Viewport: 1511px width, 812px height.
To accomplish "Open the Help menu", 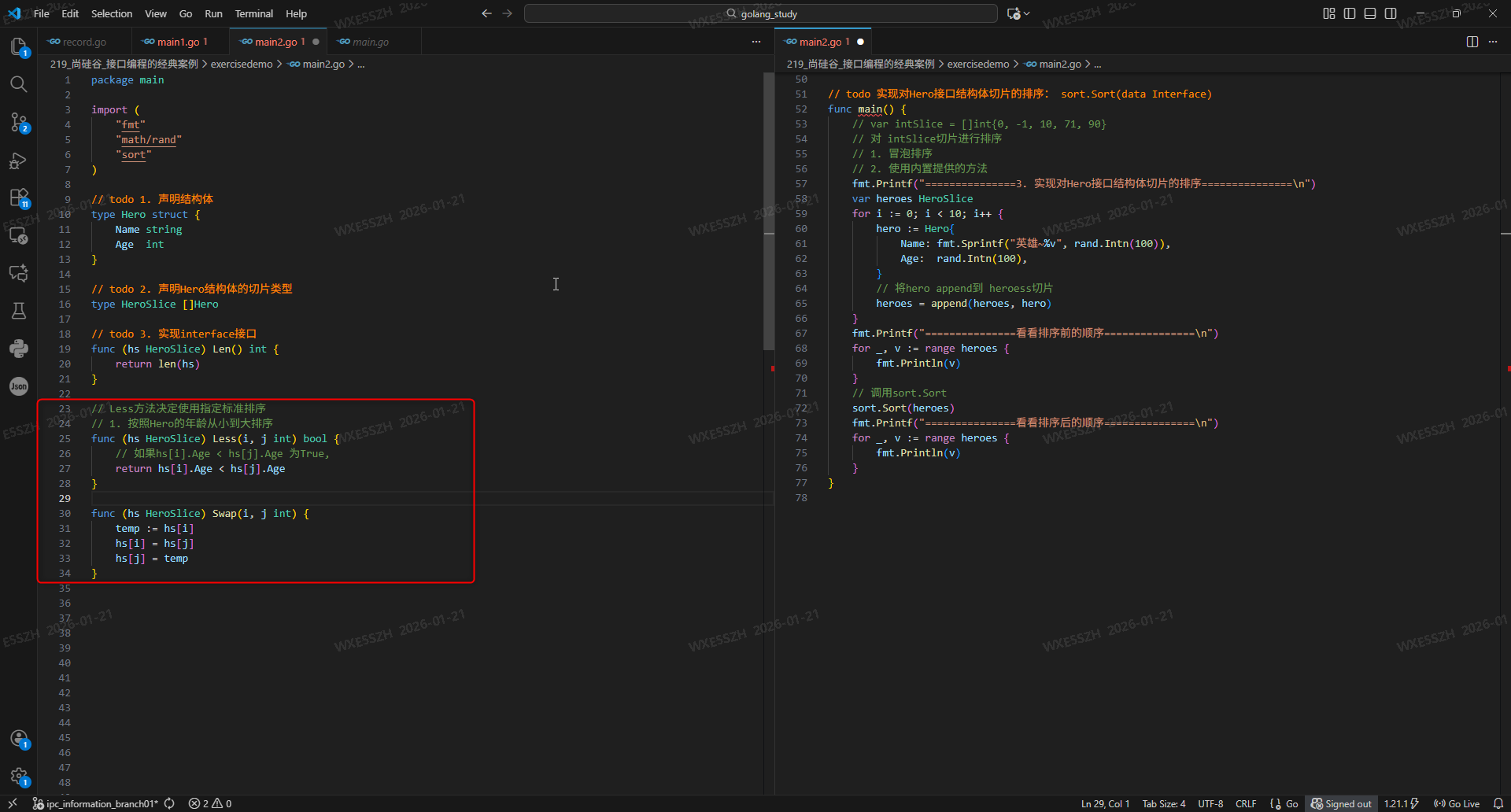I will (296, 13).
